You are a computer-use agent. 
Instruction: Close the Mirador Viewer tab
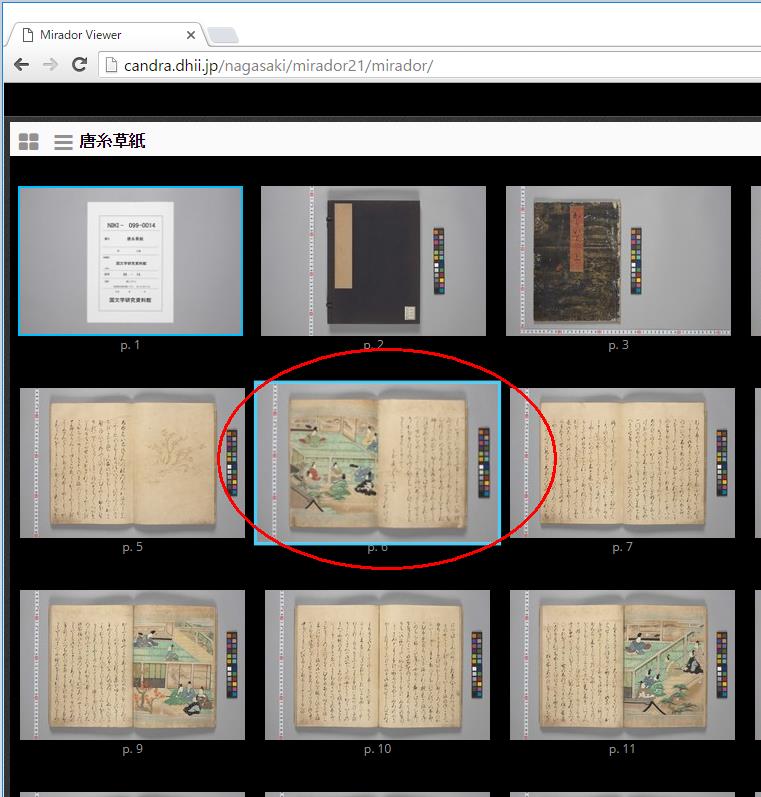tap(191, 35)
